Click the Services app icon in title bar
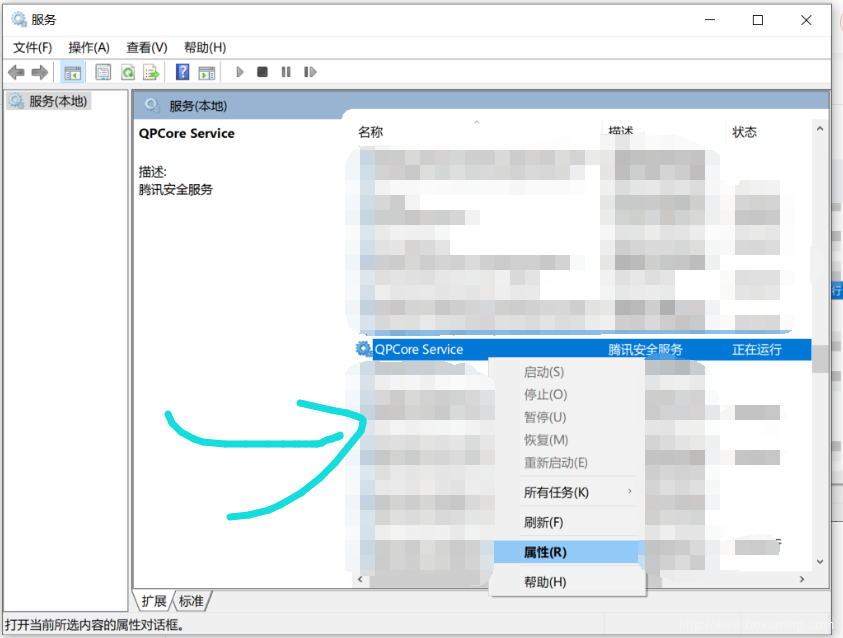The height and width of the screenshot is (638, 843). [x=19, y=19]
